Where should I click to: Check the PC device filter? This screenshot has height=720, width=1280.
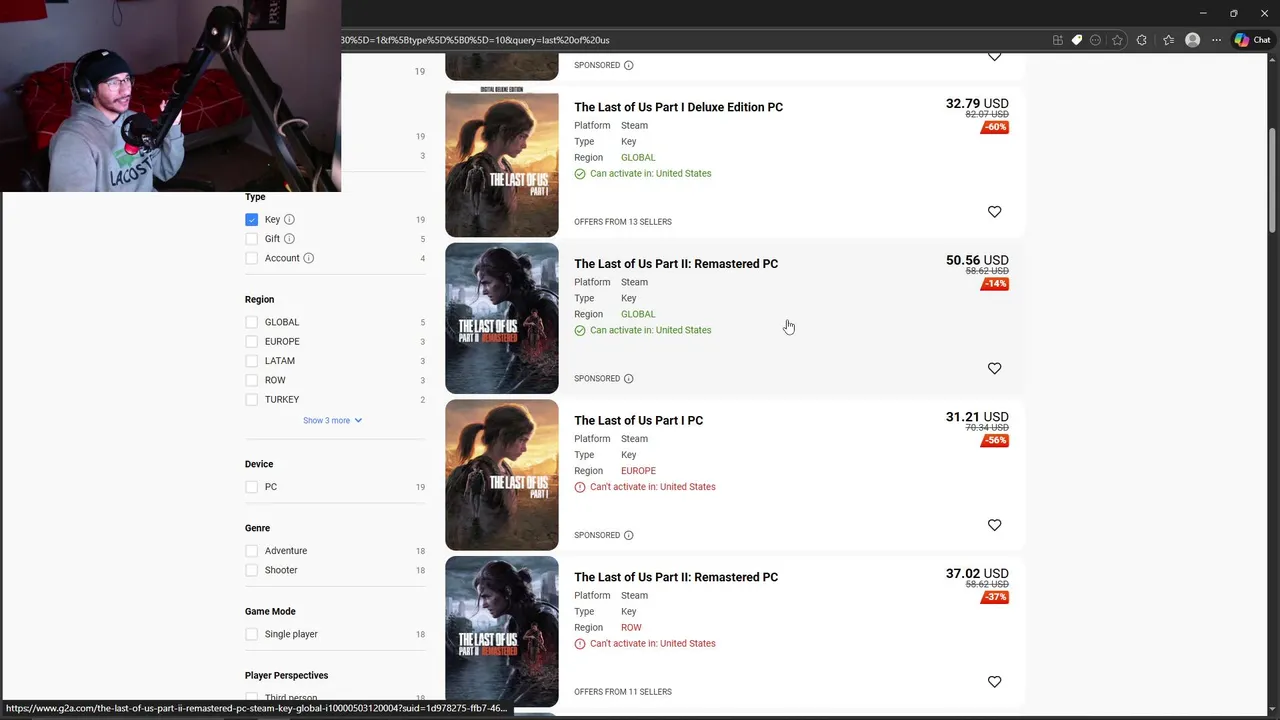pos(251,487)
